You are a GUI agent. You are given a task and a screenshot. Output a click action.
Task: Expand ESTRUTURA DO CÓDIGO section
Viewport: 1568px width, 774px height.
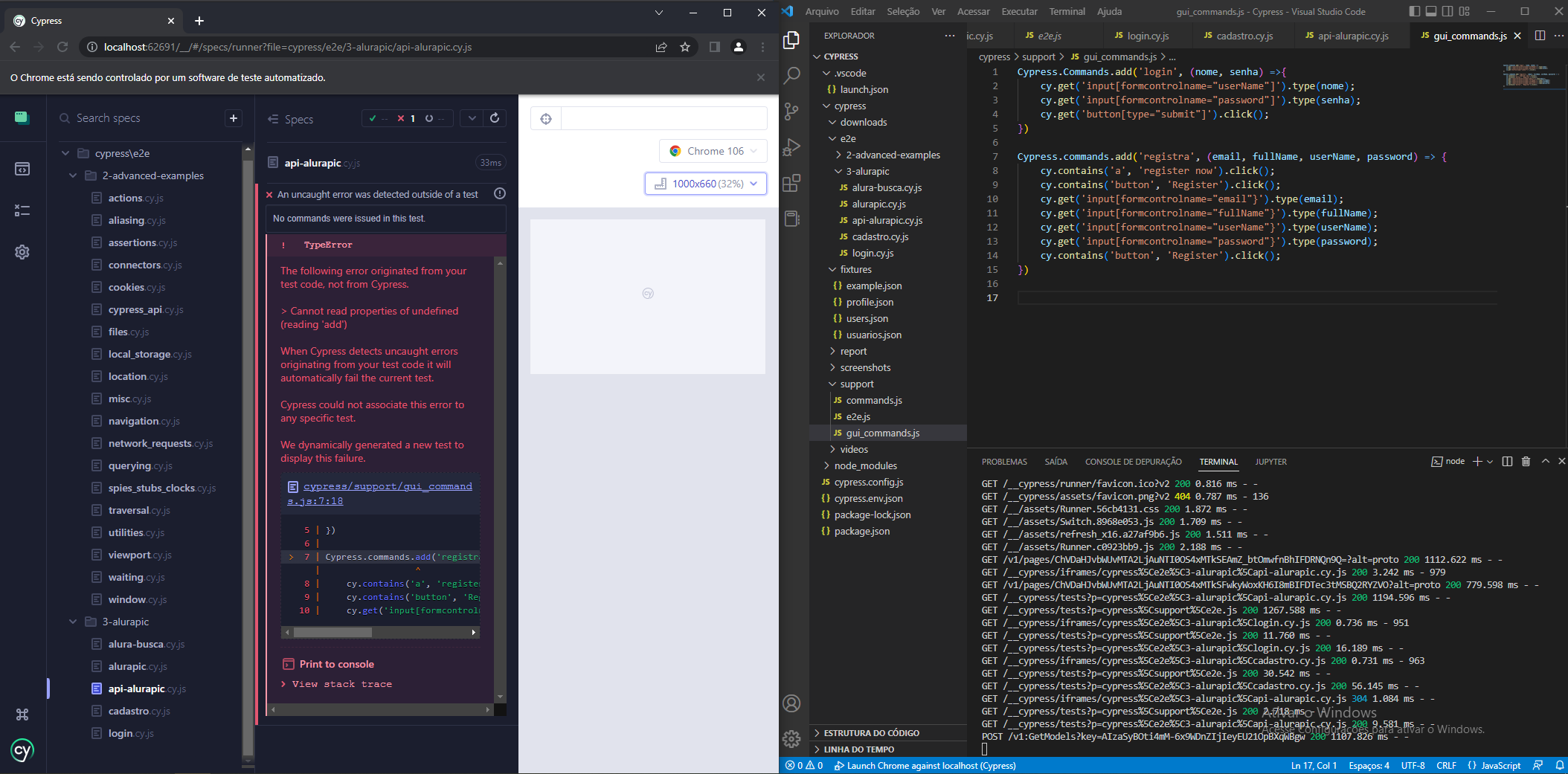pos(871,733)
